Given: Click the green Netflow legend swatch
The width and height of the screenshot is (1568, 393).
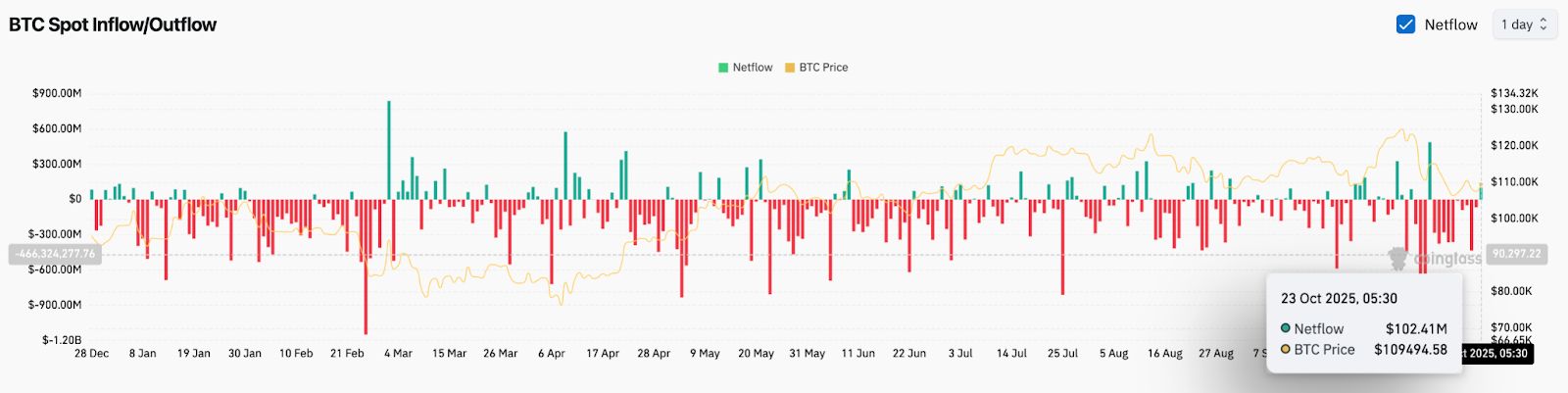Looking at the screenshot, I should pyautogui.click(x=723, y=68).
